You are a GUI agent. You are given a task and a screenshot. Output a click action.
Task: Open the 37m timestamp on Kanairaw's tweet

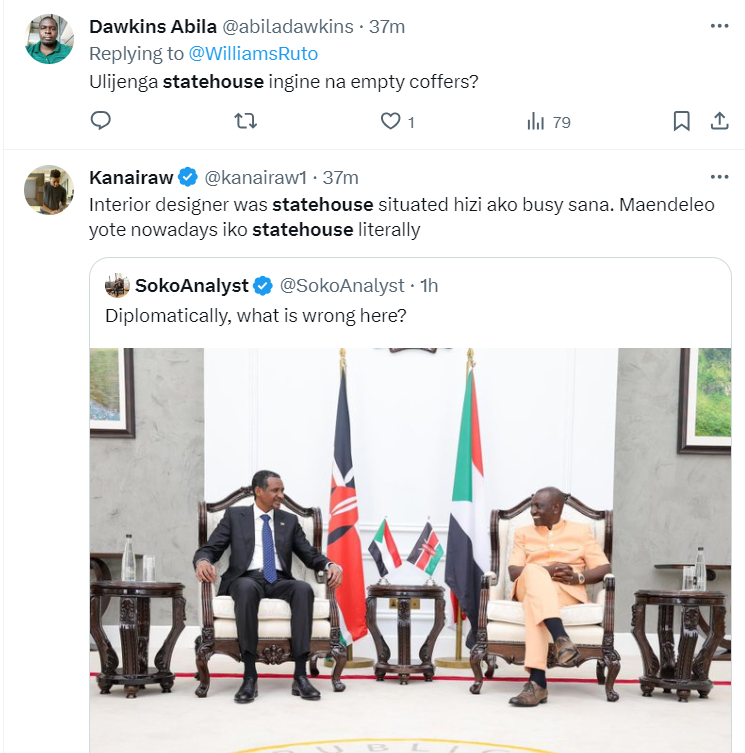coord(341,178)
